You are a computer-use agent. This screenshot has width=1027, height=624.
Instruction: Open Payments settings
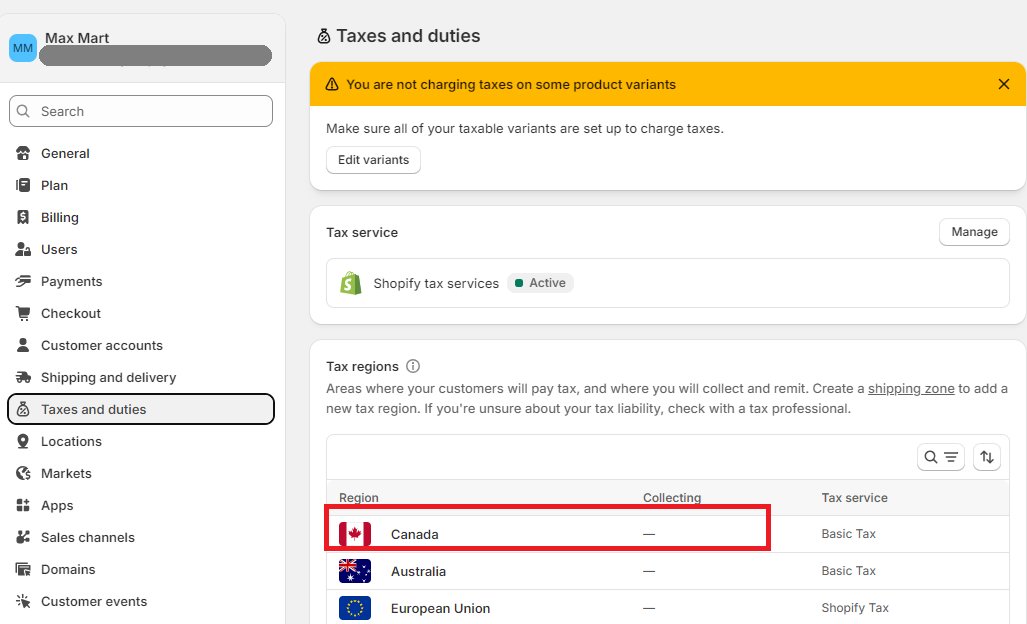tap(71, 282)
